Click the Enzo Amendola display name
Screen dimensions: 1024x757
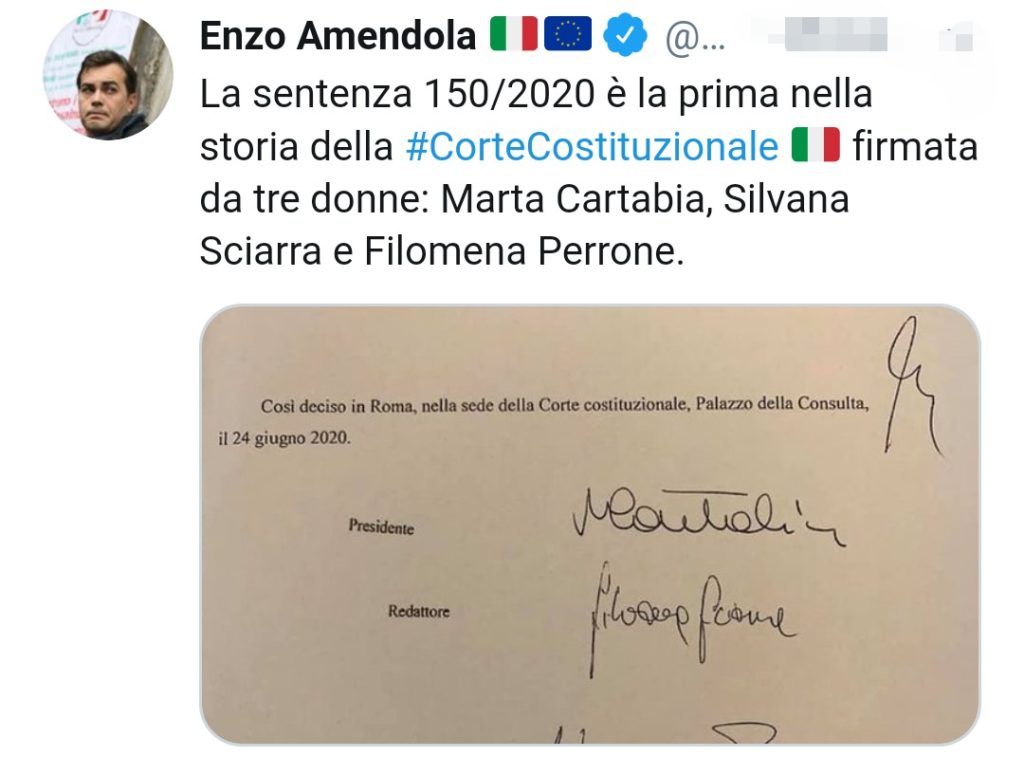[x=338, y=35]
